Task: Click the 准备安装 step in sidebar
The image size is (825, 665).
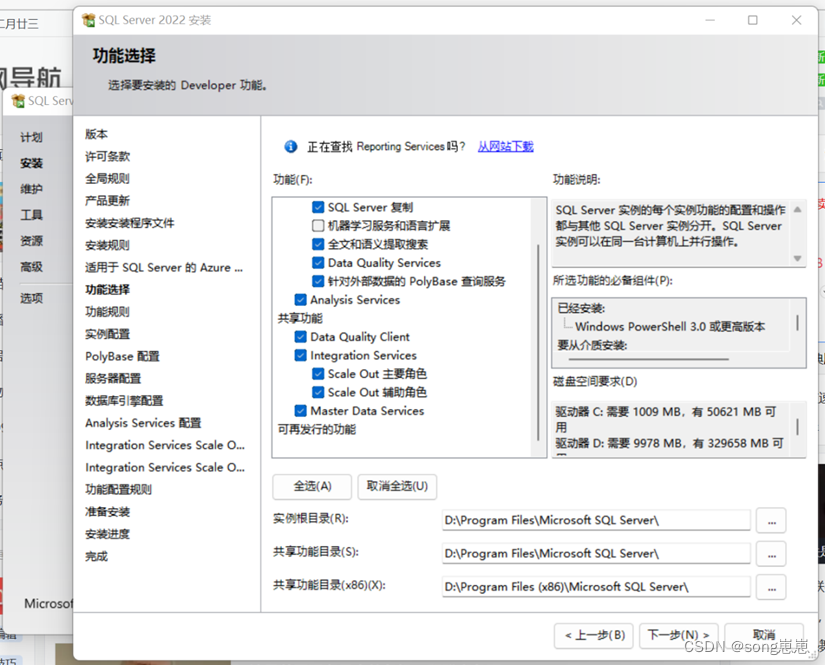Action: tap(107, 511)
